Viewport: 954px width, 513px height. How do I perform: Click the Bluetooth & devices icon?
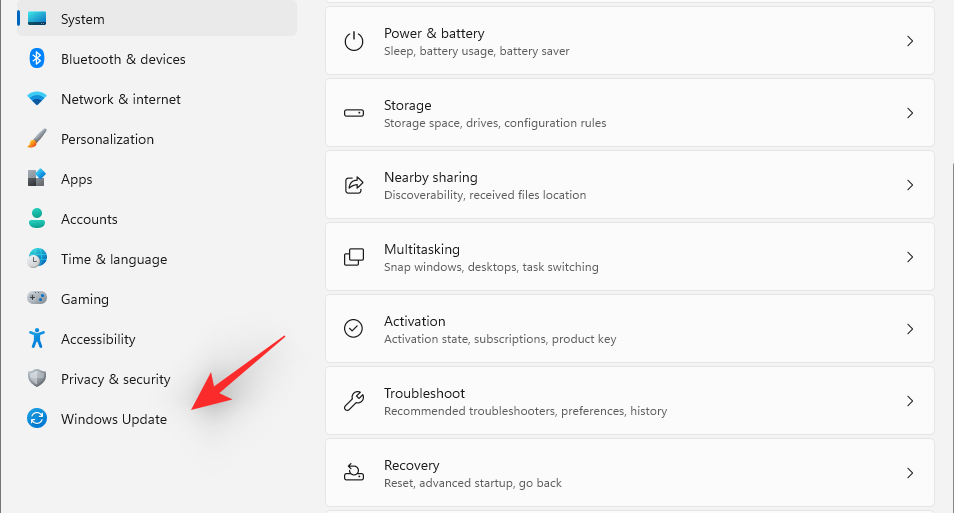[37, 59]
